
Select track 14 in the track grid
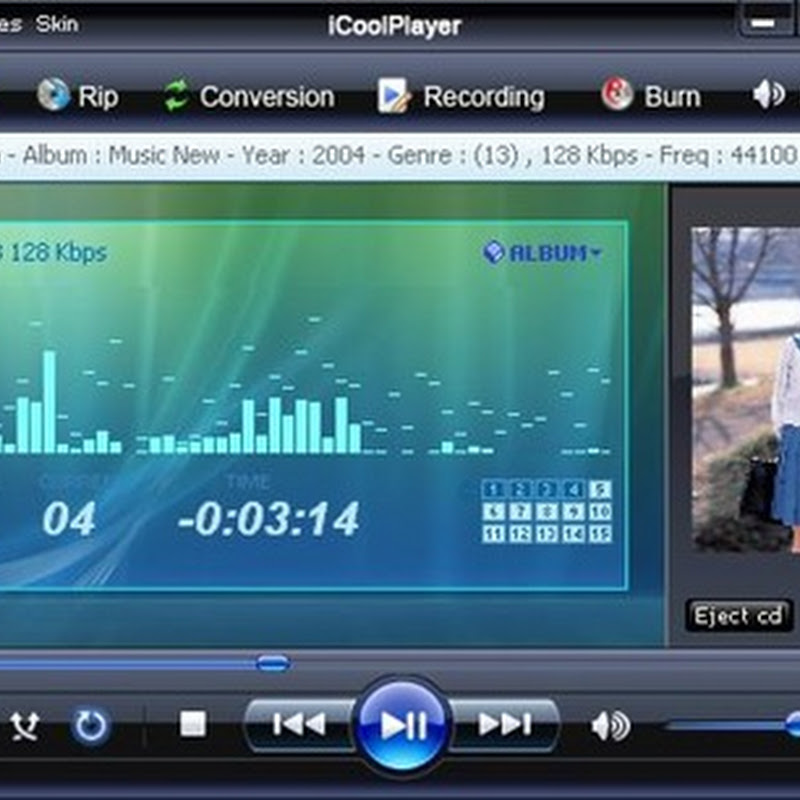(573, 534)
